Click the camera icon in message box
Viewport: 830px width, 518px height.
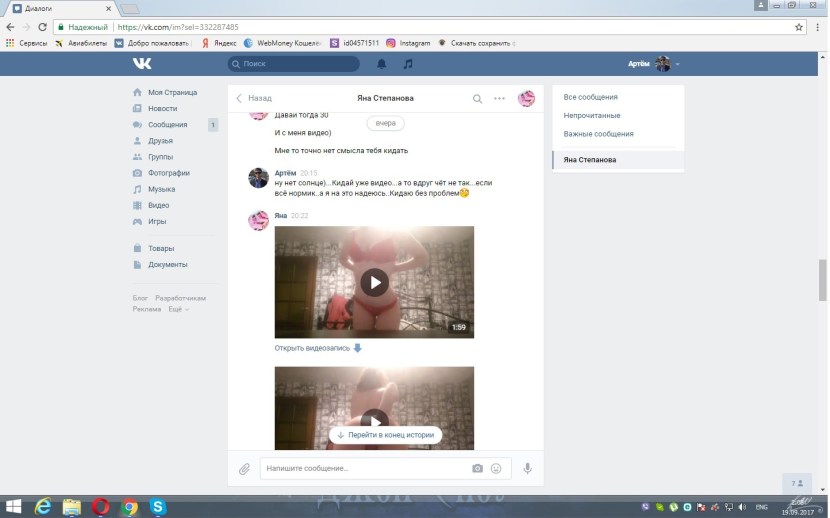477,468
